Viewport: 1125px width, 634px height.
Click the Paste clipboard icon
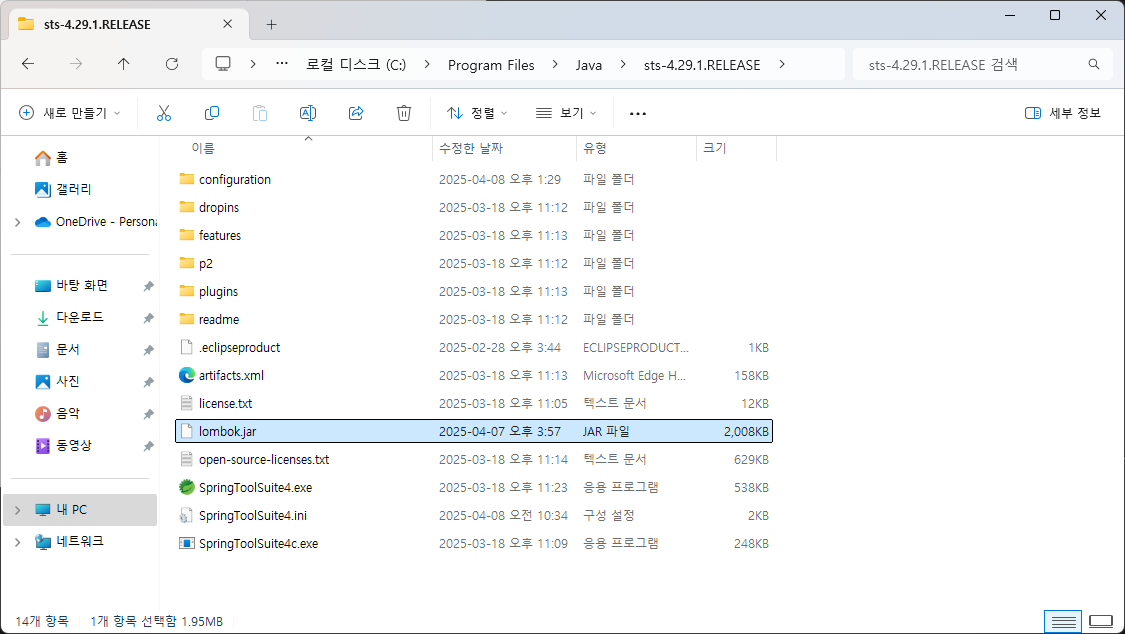pyautogui.click(x=260, y=113)
